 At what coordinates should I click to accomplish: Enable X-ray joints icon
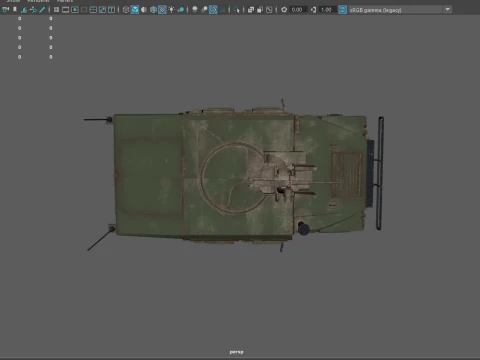(x=269, y=10)
